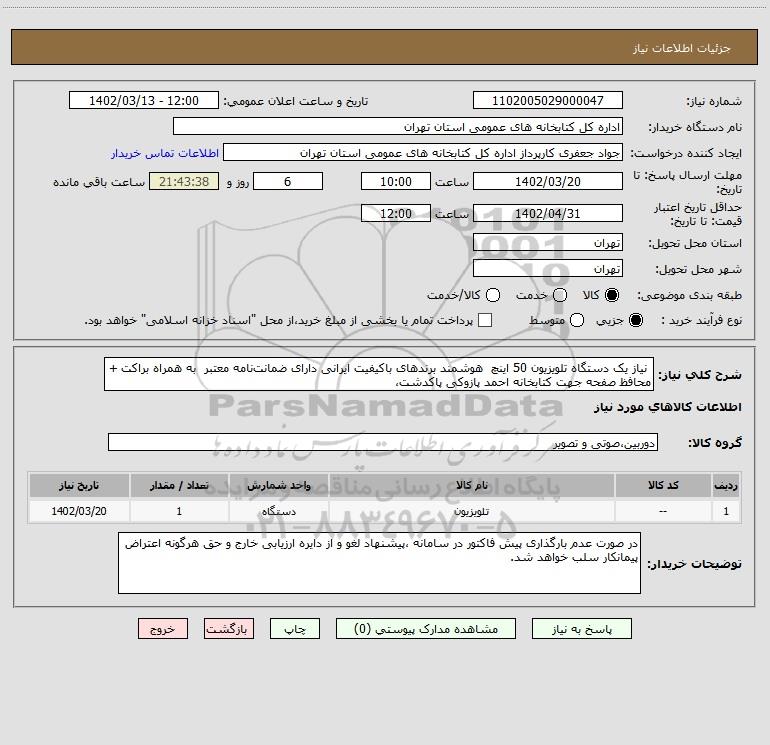The width and height of the screenshot is (770, 745).
Task: Click the نام کالا column header
Action: click(x=471, y=485)
